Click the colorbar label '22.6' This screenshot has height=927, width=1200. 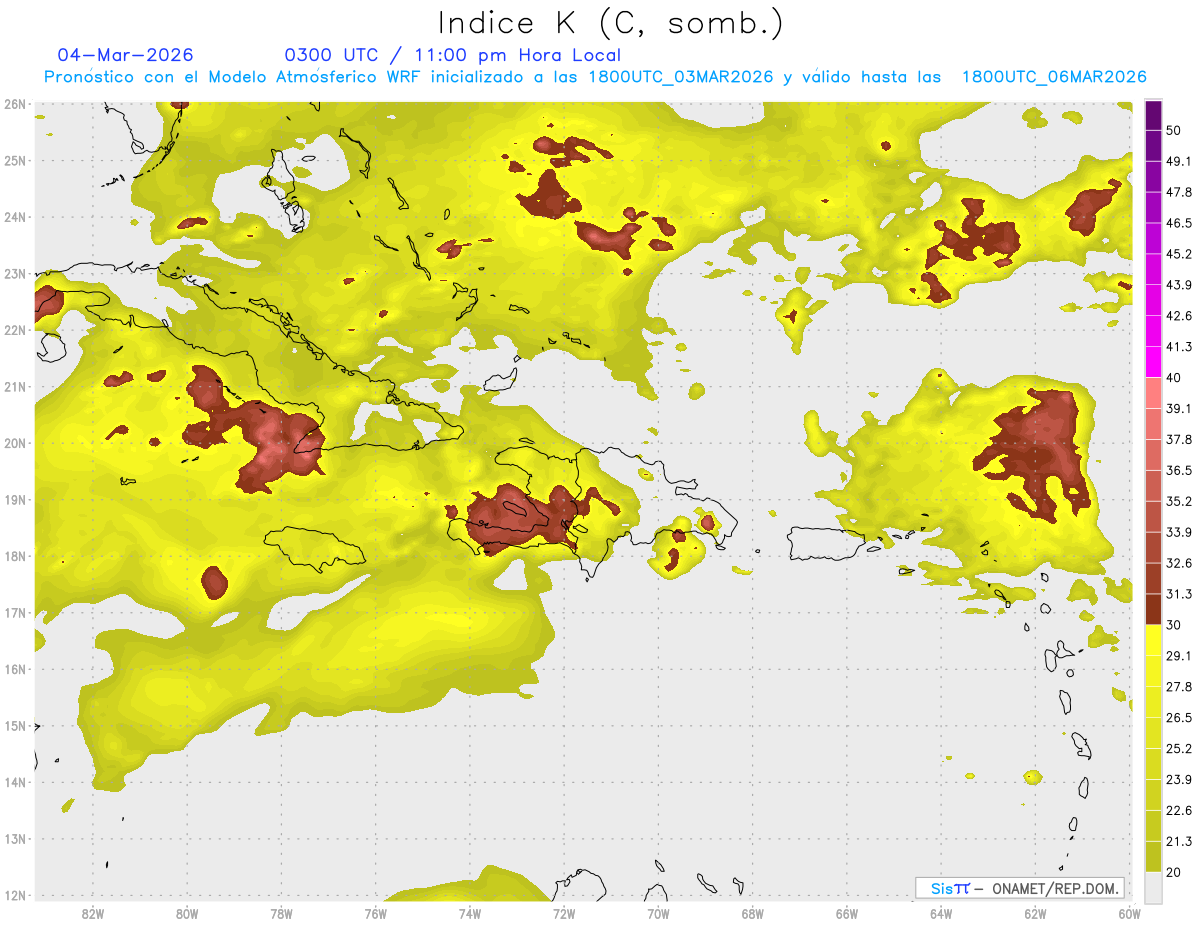click(1179, 811)
